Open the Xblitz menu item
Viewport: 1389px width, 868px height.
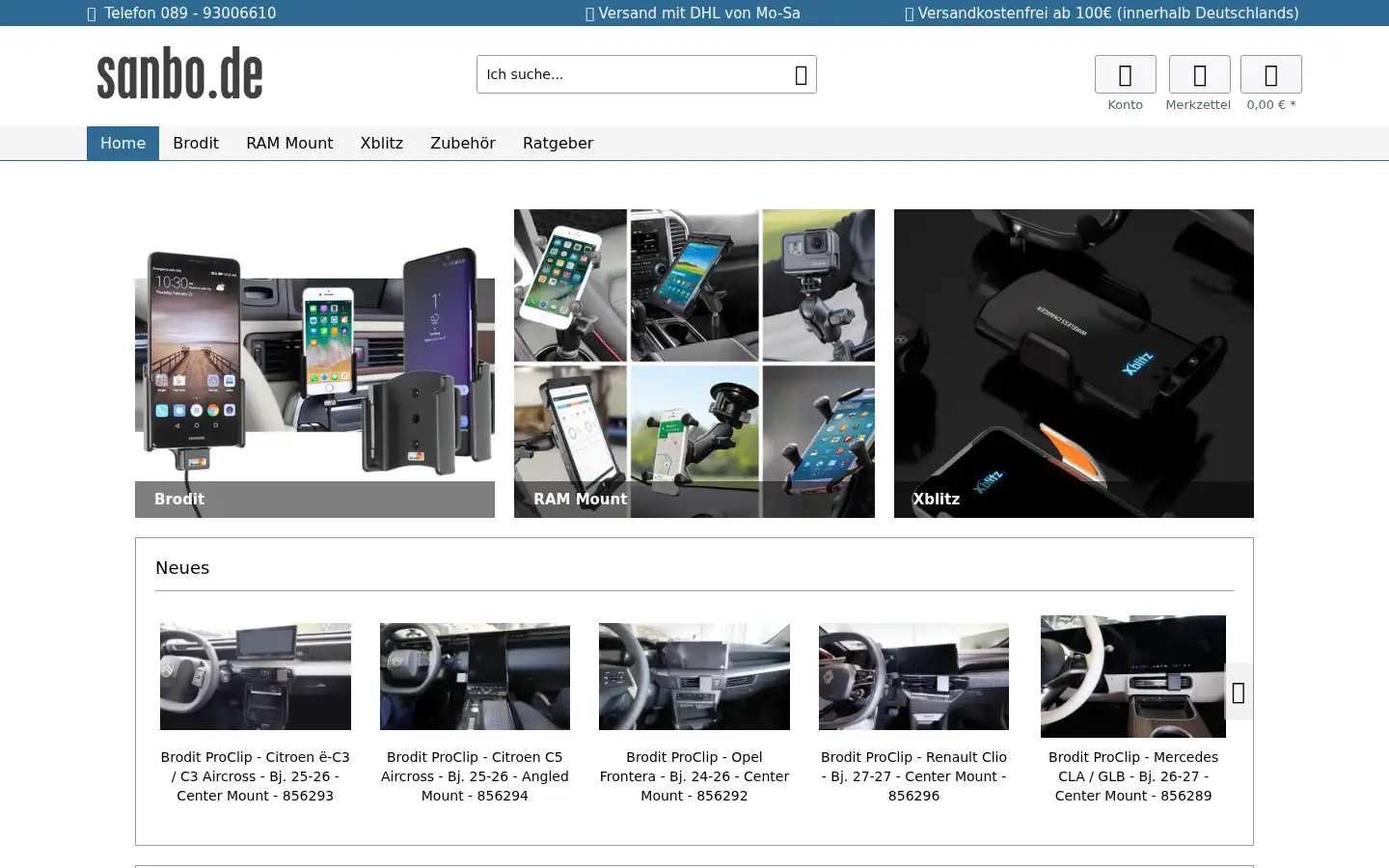tap(382, 143)
